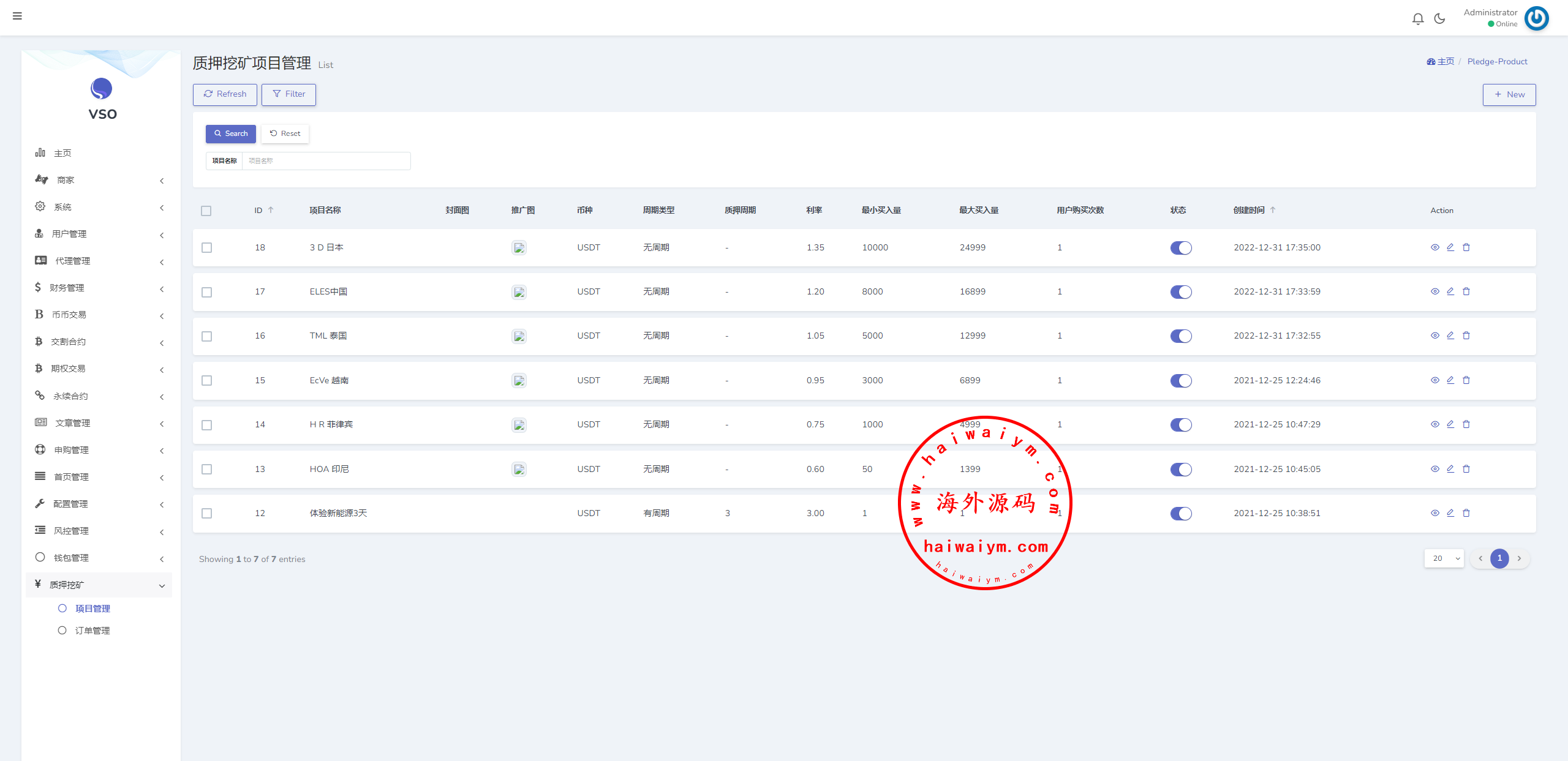Open 订单管理 submenu item
Viewport: 1568px width, 761px height.
point(92,631)
